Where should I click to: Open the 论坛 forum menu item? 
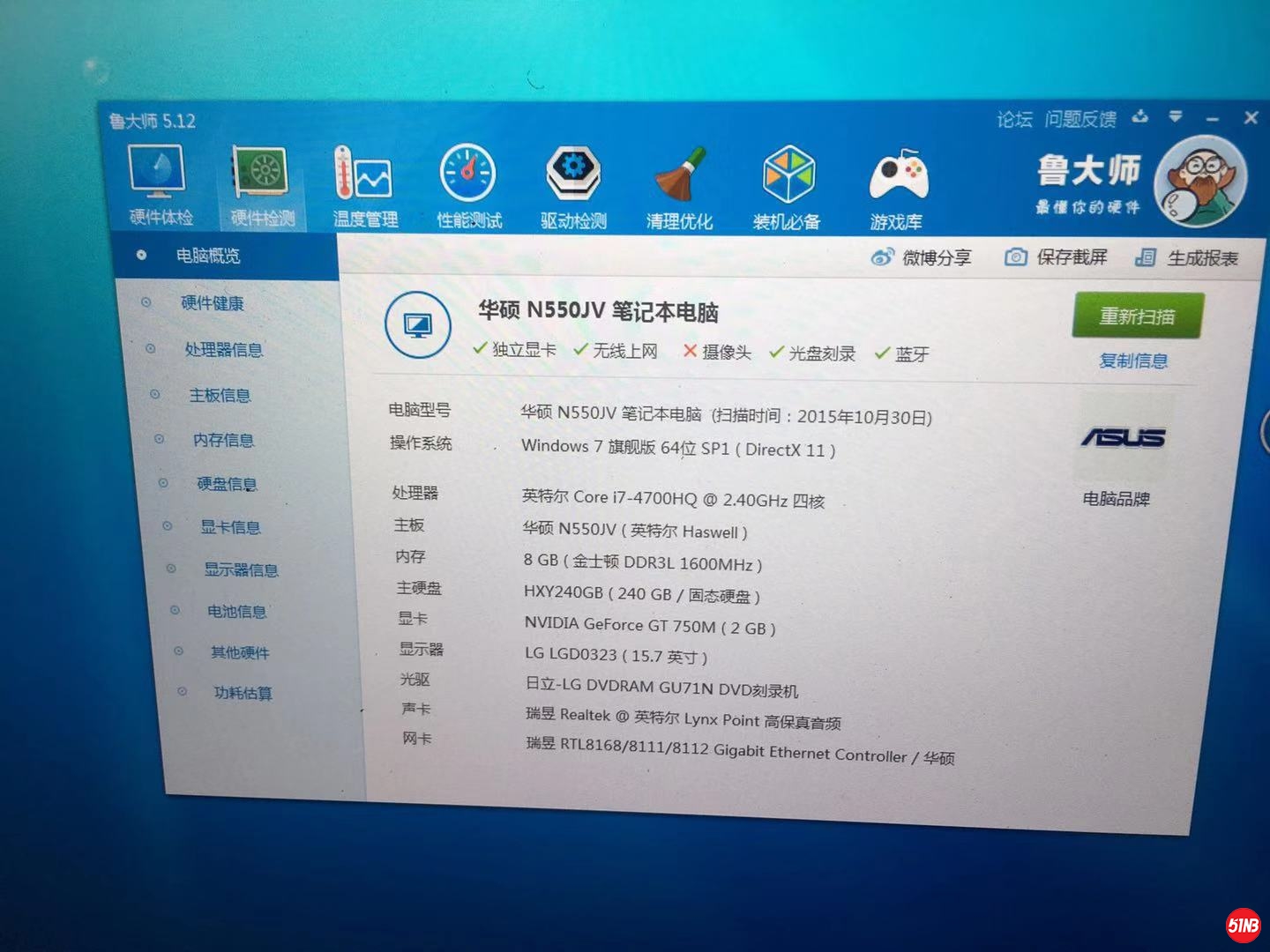click(x=1012, y=119)
